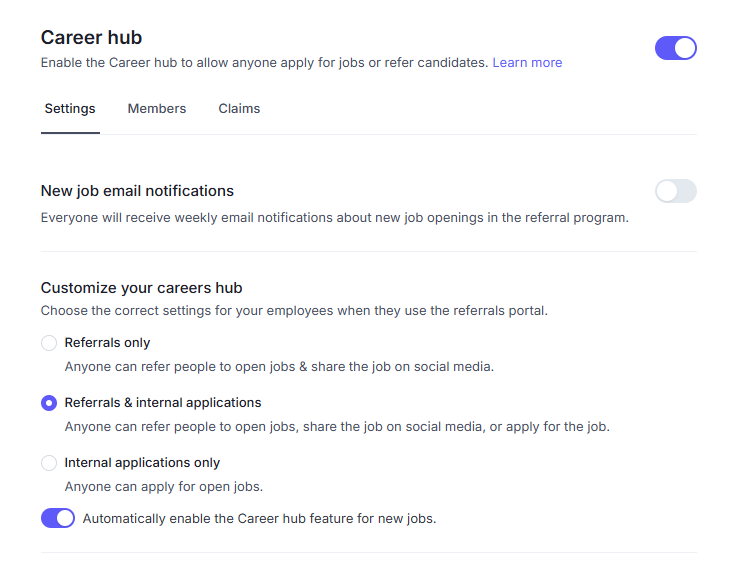The height and width of the screenshot is (564, 741).
Task: Click the 'New job email notifications' heading
Action: pos(137,191)
